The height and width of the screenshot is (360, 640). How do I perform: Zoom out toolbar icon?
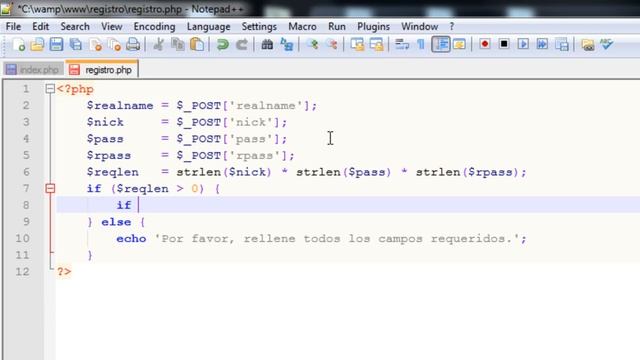(332, 44)
